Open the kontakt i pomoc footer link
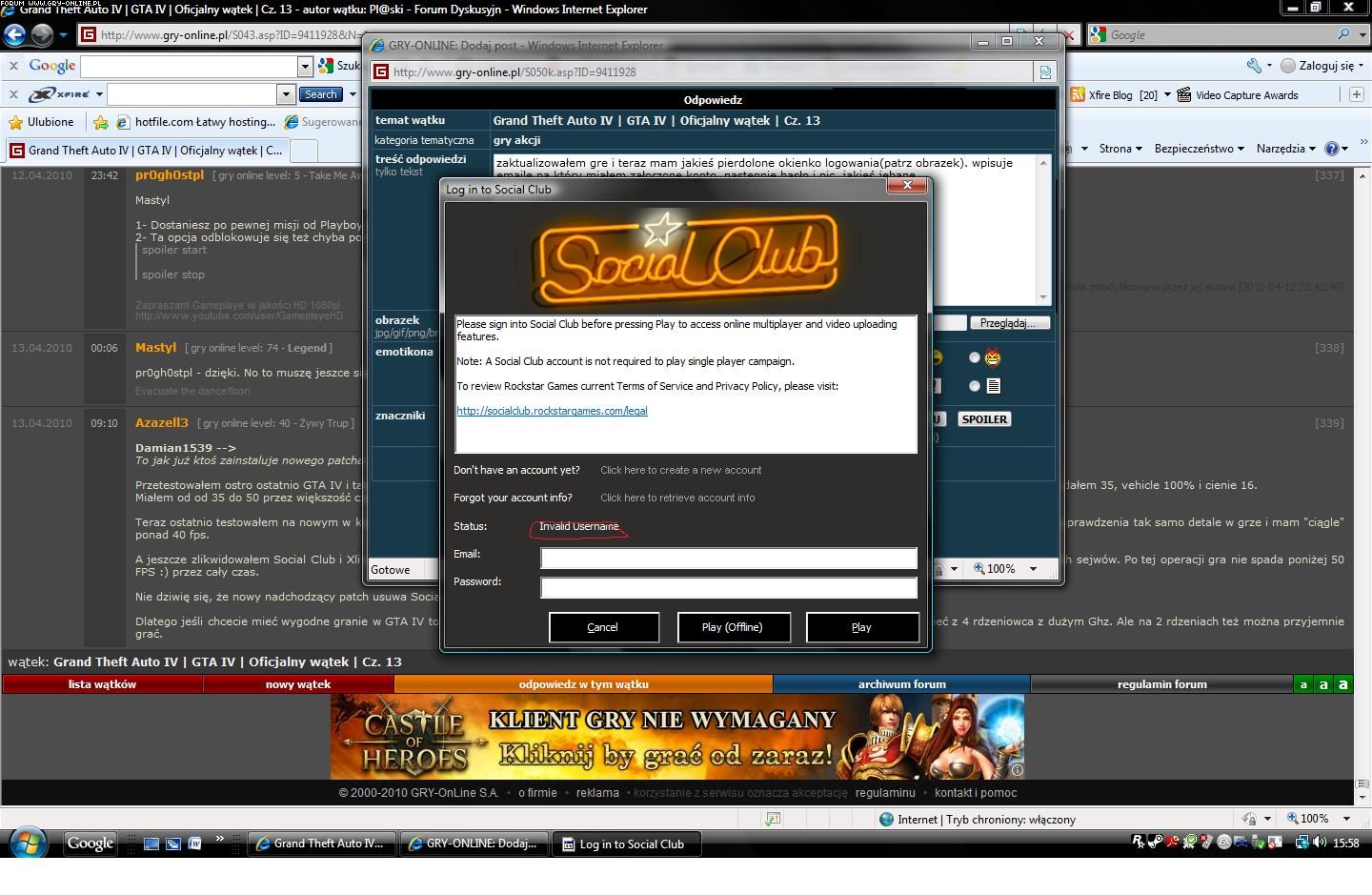This screenshot has height=895, width=1372. coord(976,793)
